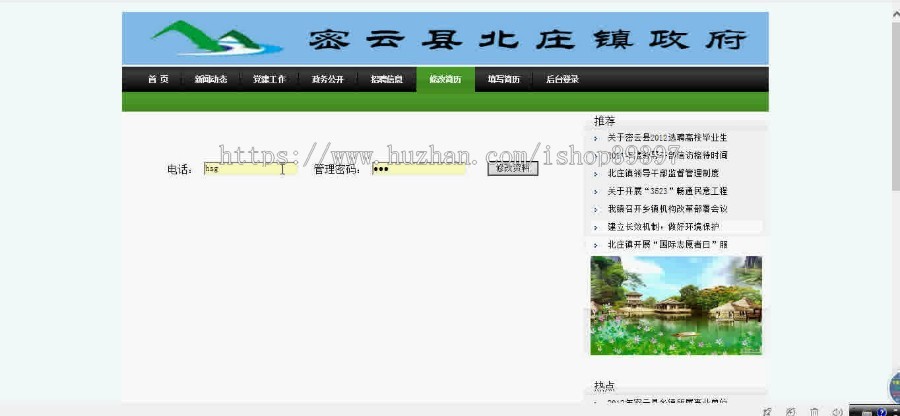Go to the 首页 nav item
Image resolution: width=900 pixels, height=416 pixels.
point(158,80)
